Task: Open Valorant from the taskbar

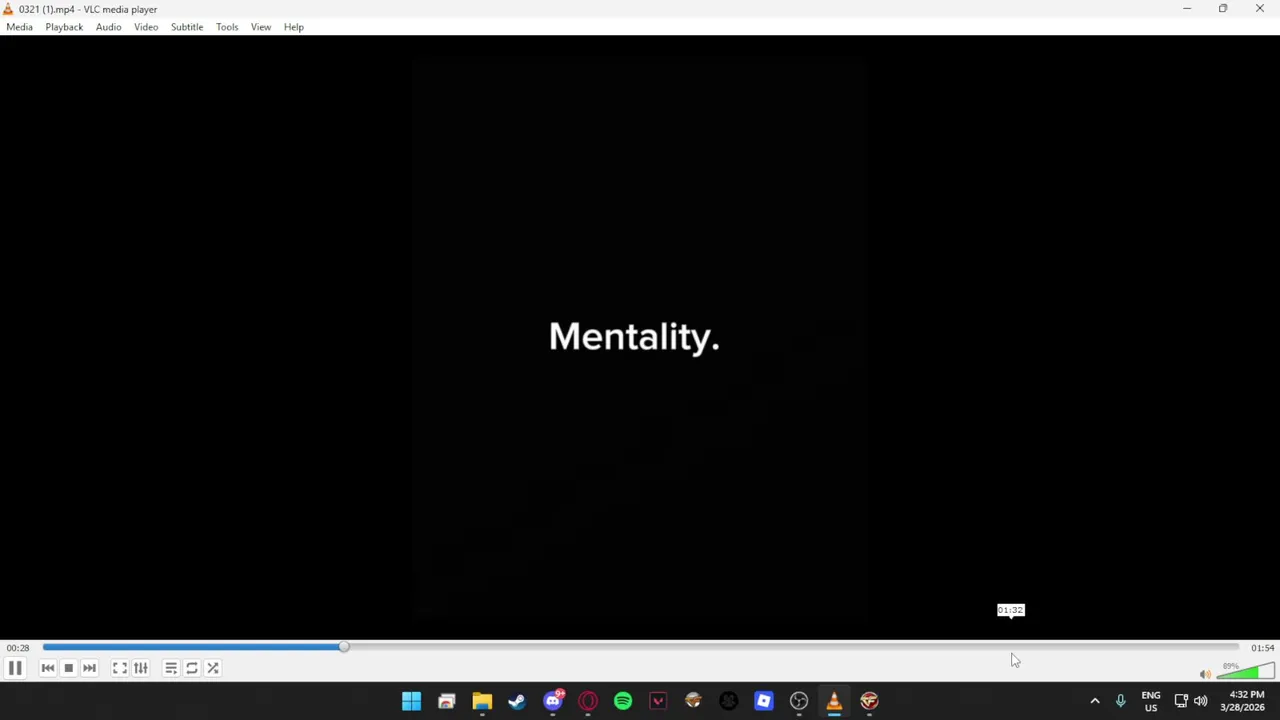Action: click(658, 701)
